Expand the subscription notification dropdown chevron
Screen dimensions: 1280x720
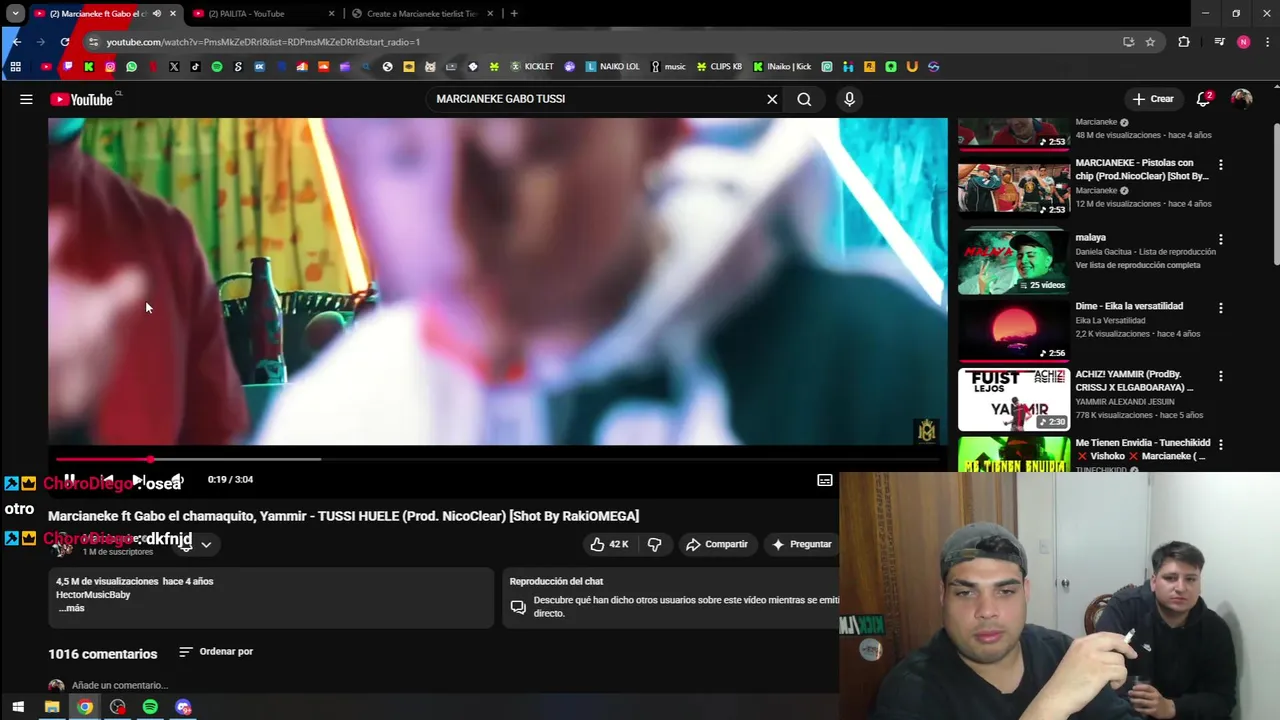pyautogui.click(x=206, y=544)
